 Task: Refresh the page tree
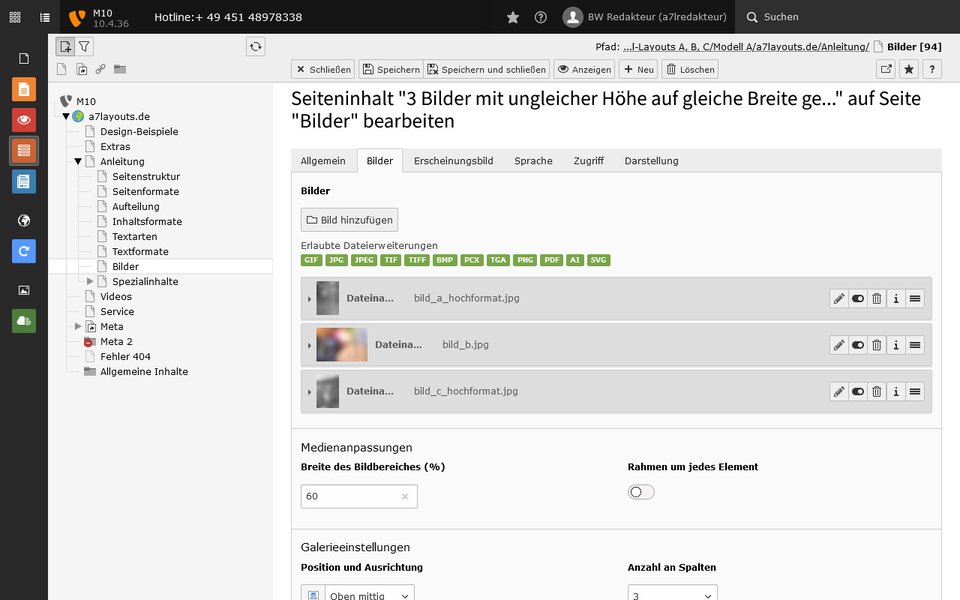click(x=255, y=47)
